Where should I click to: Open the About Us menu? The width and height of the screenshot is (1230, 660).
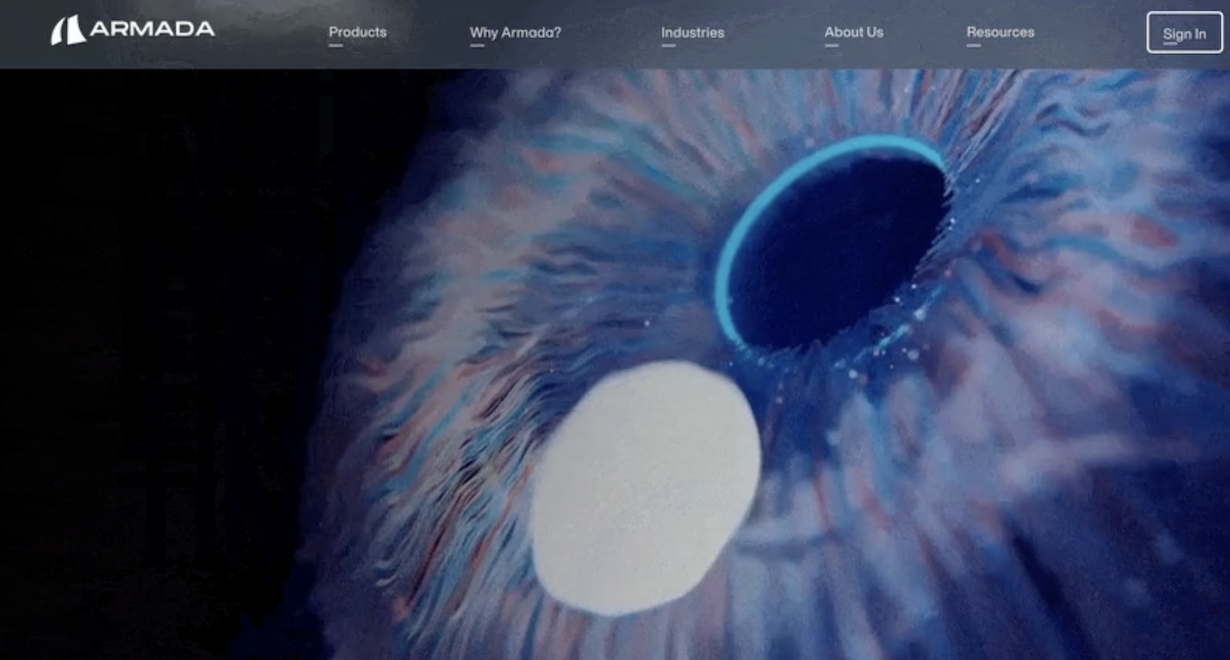[853, 32]
